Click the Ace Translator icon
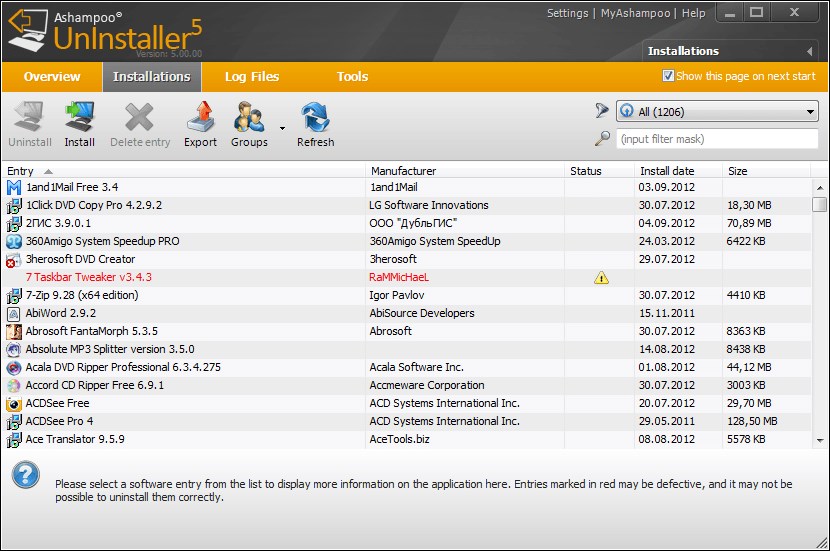Screen dimensions: 830x551 [14, 439]
